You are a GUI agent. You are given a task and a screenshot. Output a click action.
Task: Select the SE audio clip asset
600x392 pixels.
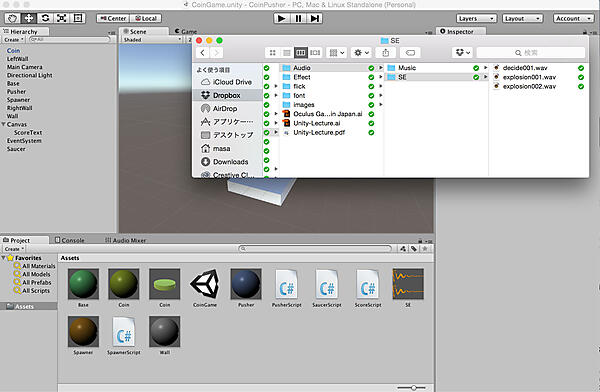pos(408,288)
